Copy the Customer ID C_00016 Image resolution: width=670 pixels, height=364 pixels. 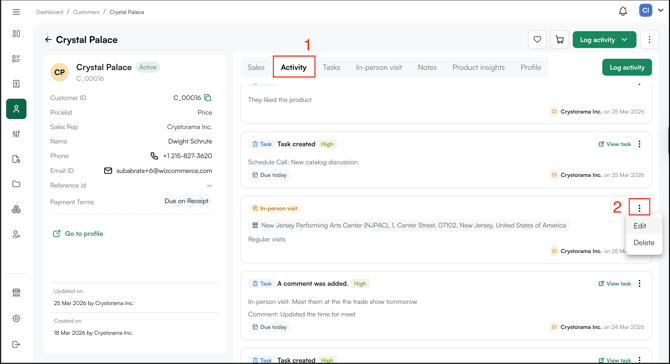click(x=208, y=98)
